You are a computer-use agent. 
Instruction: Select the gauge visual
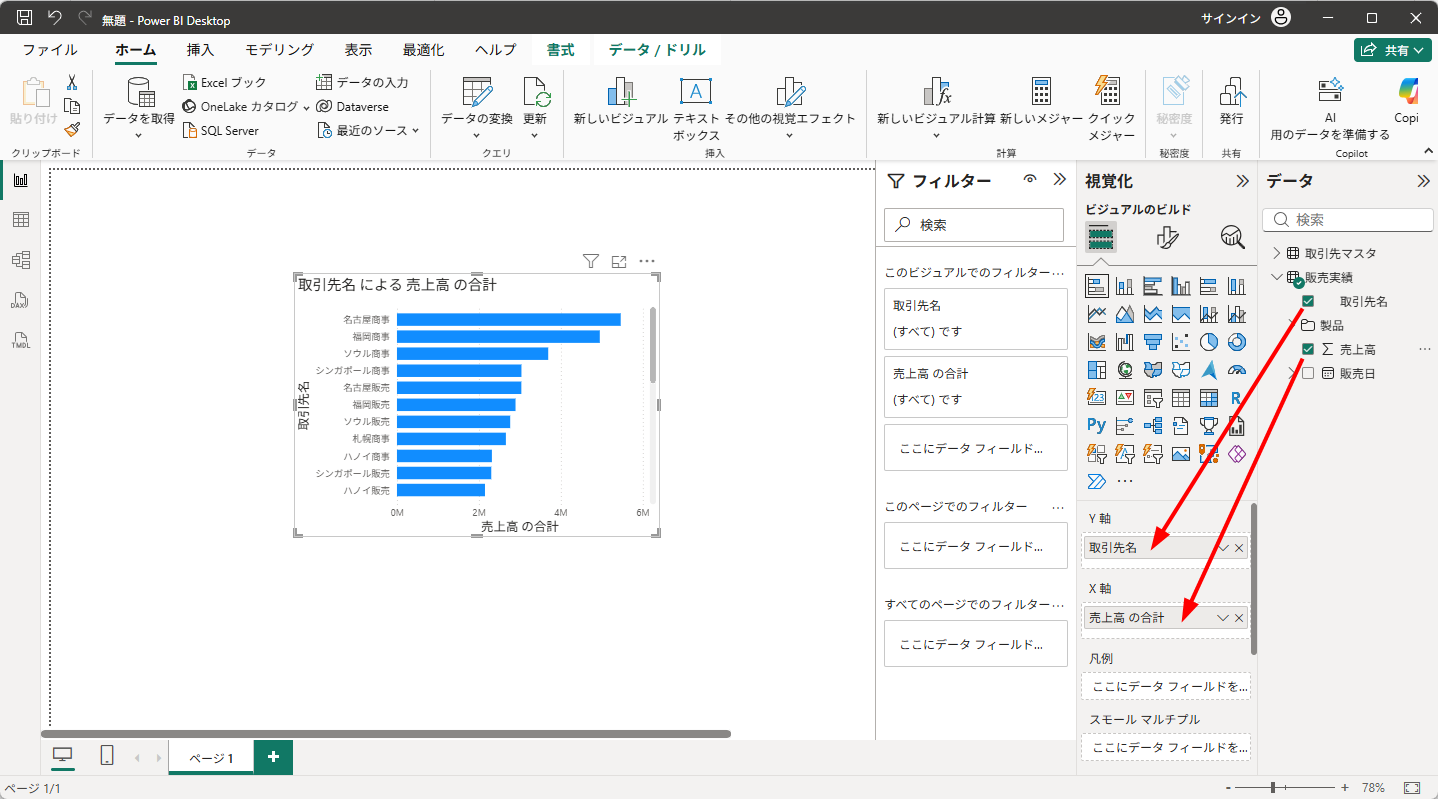1236,370
